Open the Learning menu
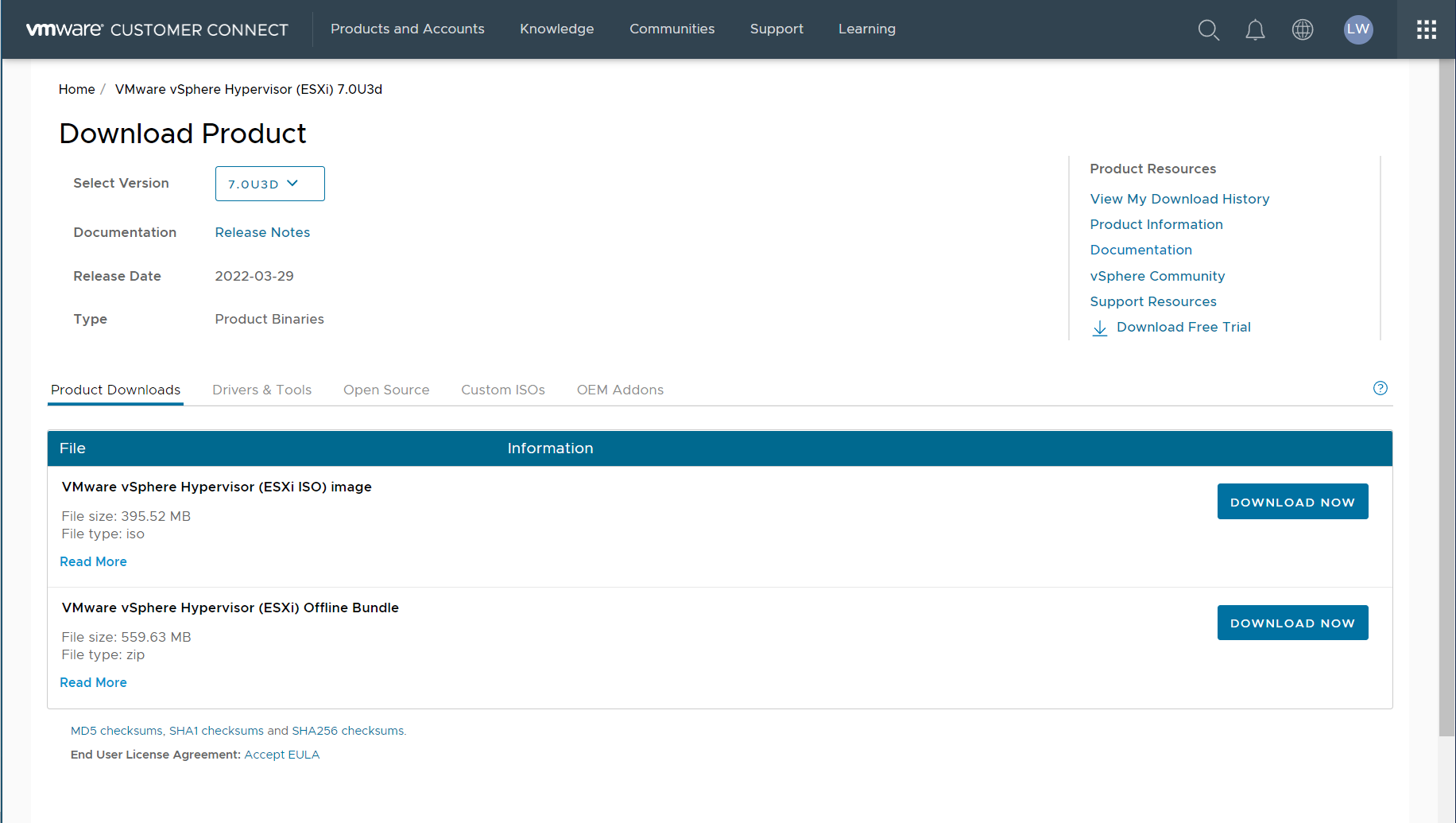The width and height of the screenshot is (1456, 823). click(x=866, y=29)
